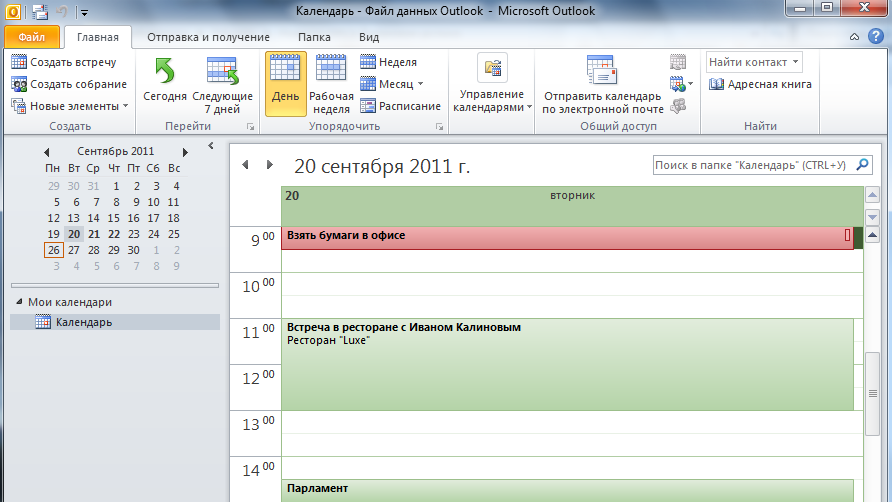Switch to Расписание view
This screenshot has height=502, width=892.
click(x=400, y=106)
